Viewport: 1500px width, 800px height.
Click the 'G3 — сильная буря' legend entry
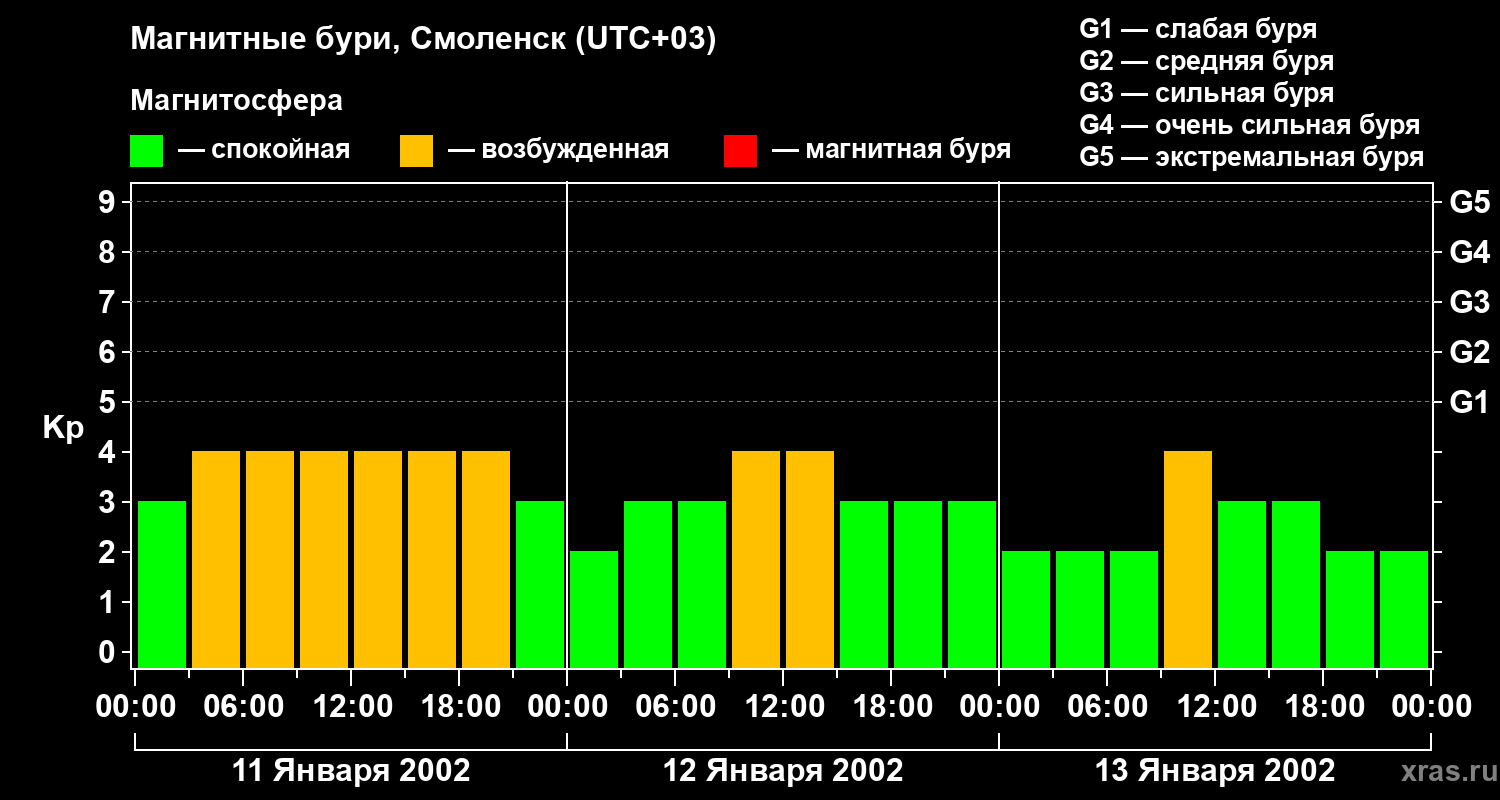click(x=1207, y=93)
